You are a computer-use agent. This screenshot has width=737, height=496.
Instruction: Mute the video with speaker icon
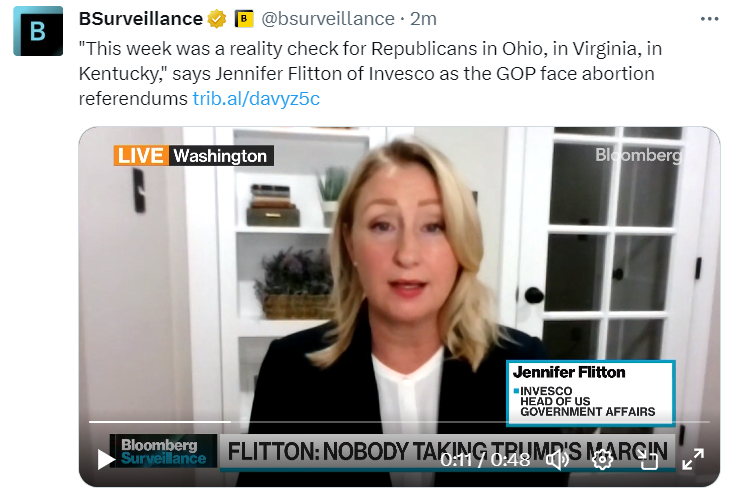point(557,459)
